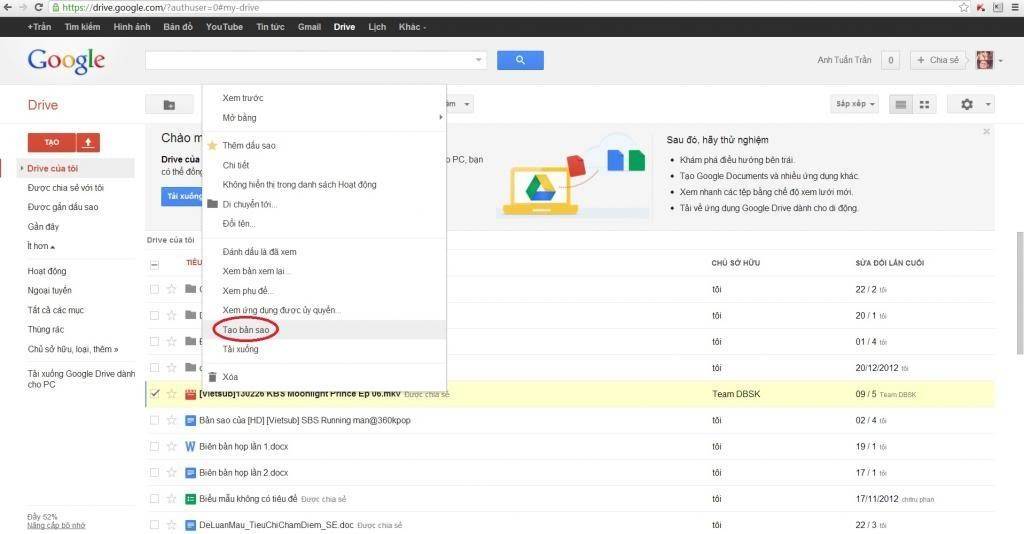Check DeLuanMau_TieuChiChamDiem_SE.doc checkbox
The image size is (1024, 534).
pos(154,525)
